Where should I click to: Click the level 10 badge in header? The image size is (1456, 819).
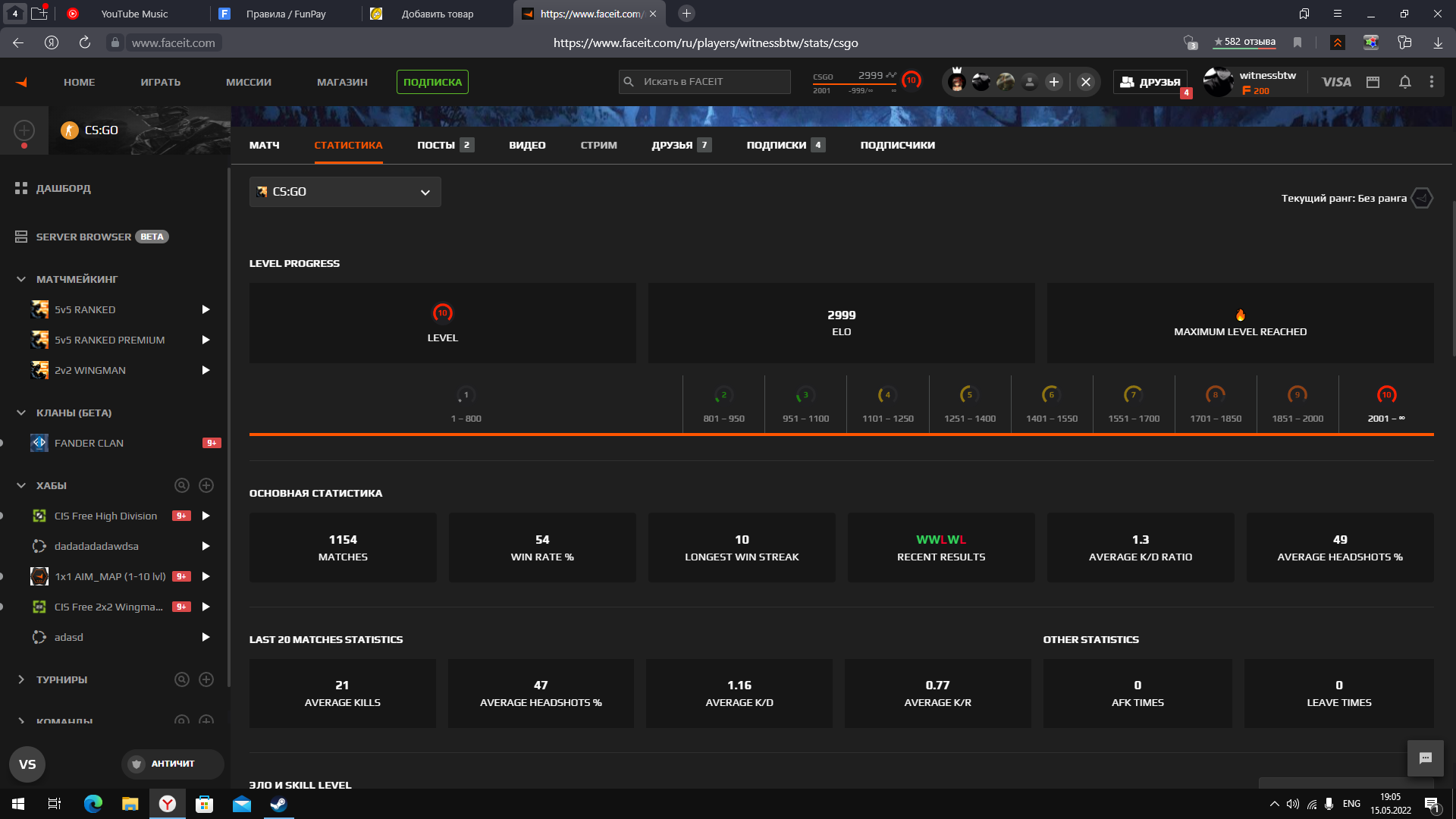point(912,80)
